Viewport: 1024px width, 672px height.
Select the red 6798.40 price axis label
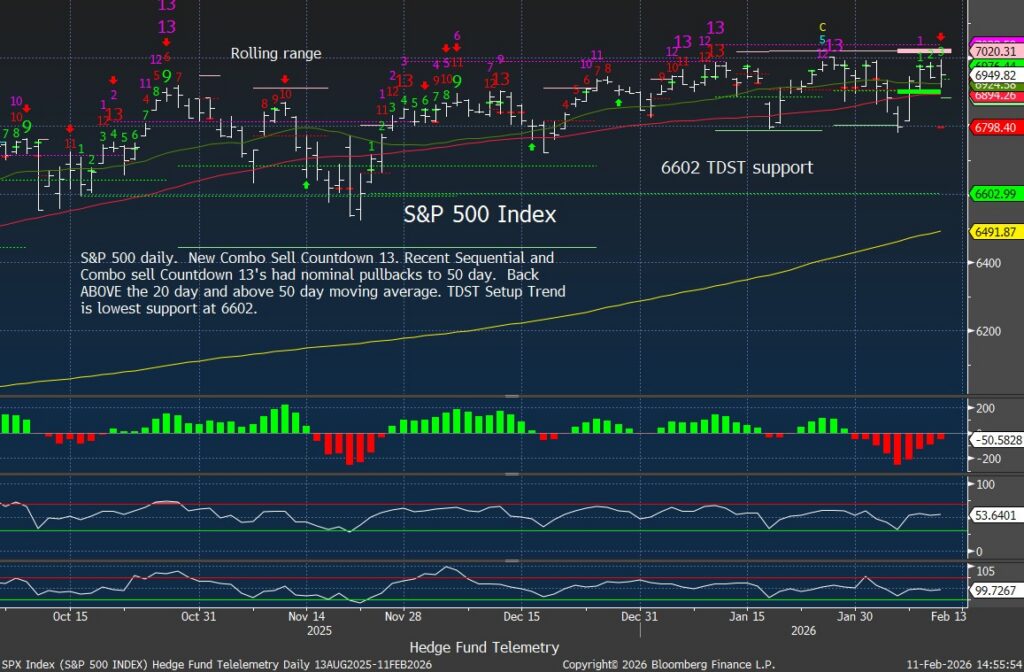[995, 127]
